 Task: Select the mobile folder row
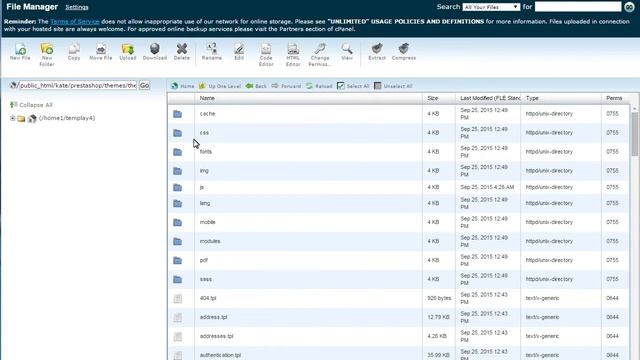click(x=398, y=222)
